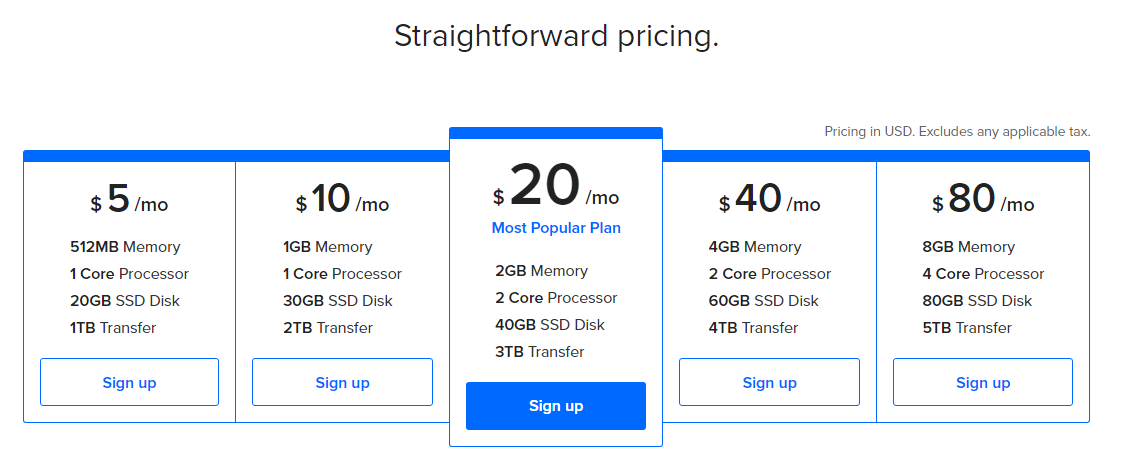Click Sign up under the $80/mo plan

click(982, 382)
